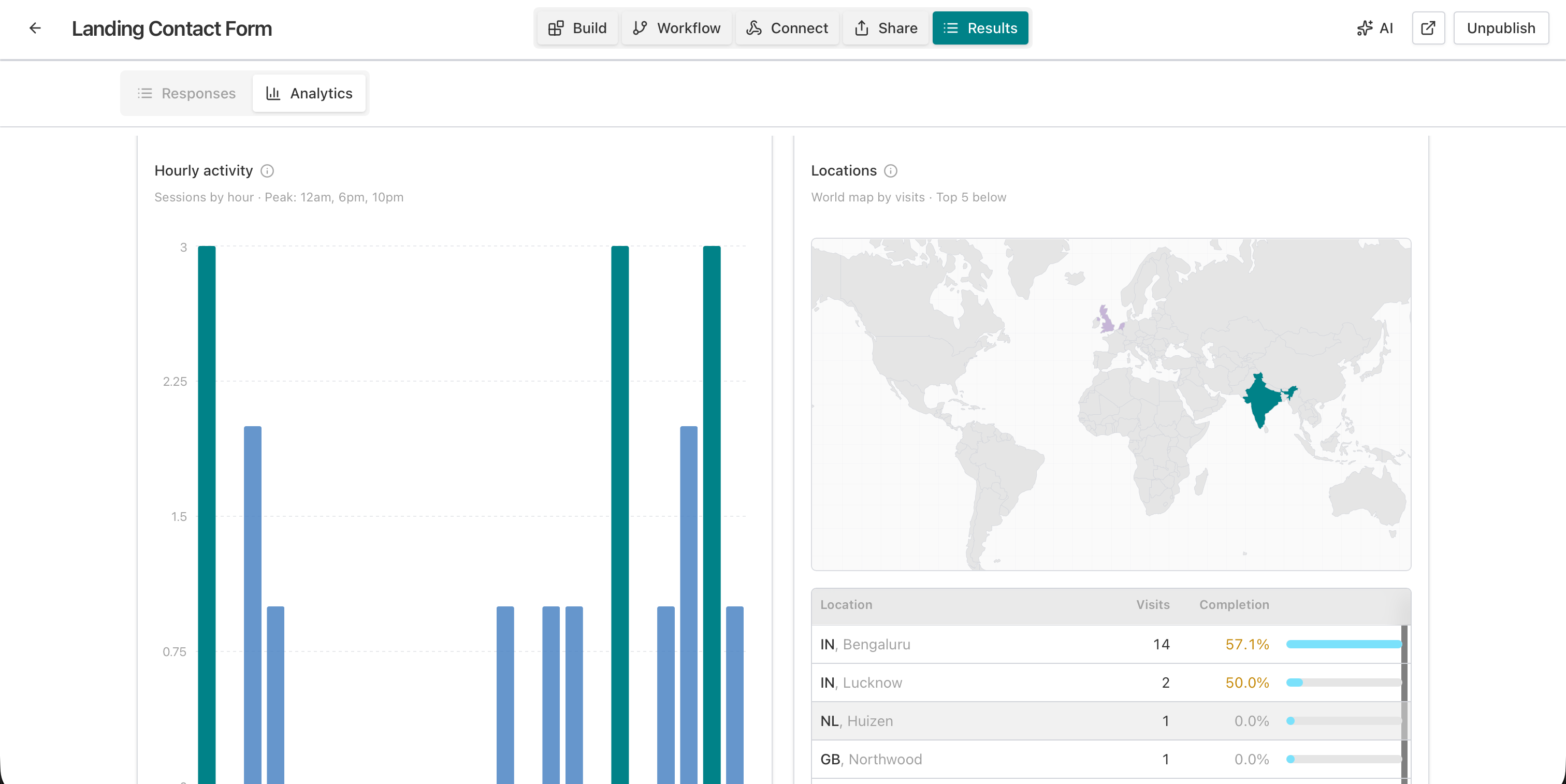Click Hourly activity info icon
This screenshot has height=784, width=1566.
click(x=267, y=171)
